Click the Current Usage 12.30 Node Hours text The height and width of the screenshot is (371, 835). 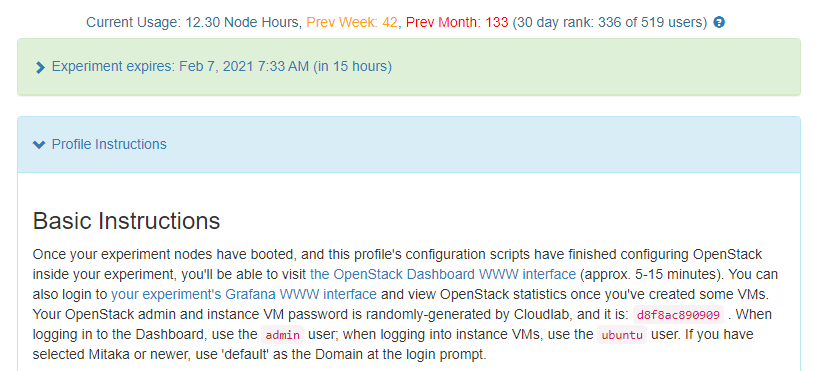(194, 22)
